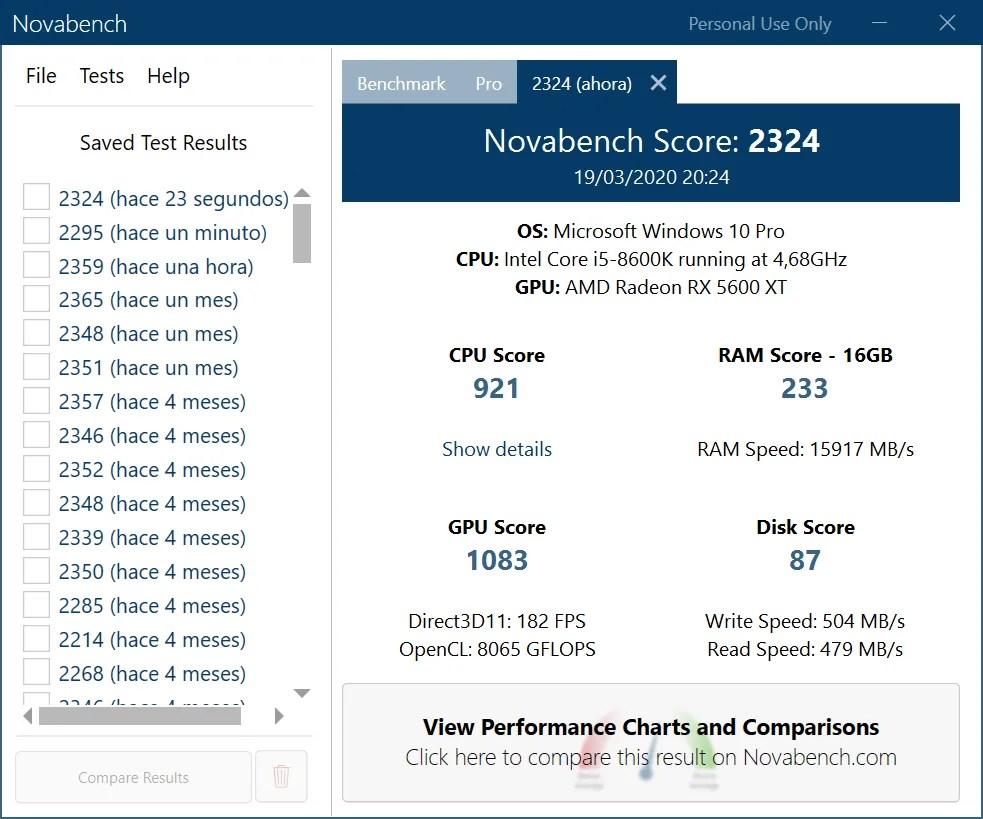Click the OpenCL: 8065 GFLOPS text
This screenshot has height=819, width=983.
coord(497,649)
